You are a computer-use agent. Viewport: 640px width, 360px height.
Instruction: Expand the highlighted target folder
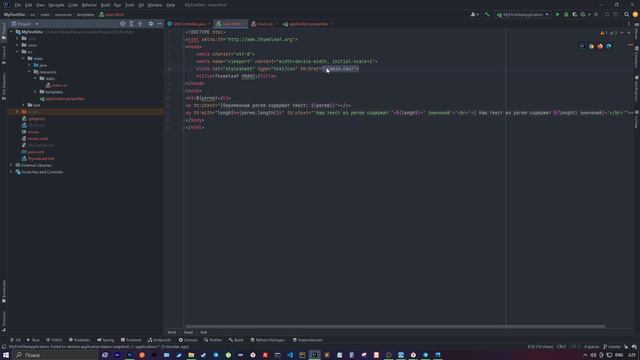(17, 111)
